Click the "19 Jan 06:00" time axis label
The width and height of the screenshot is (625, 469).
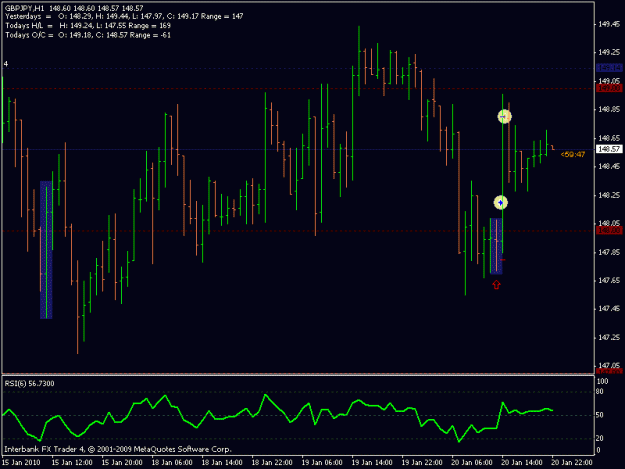click(x=322, y=463)
